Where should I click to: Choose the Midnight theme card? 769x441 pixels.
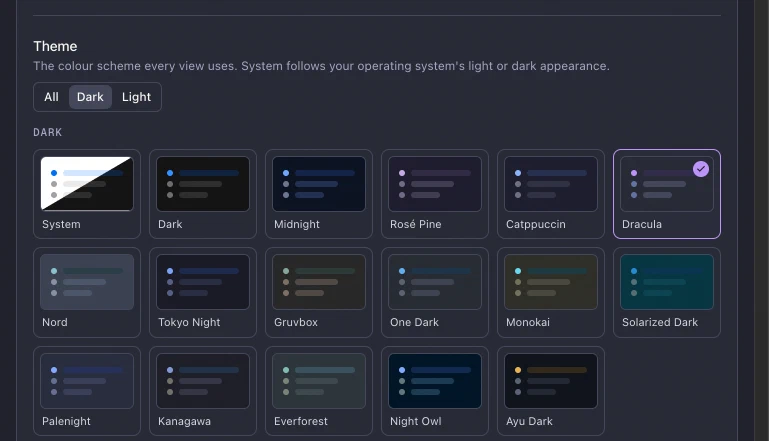click(x=319, y=194)
